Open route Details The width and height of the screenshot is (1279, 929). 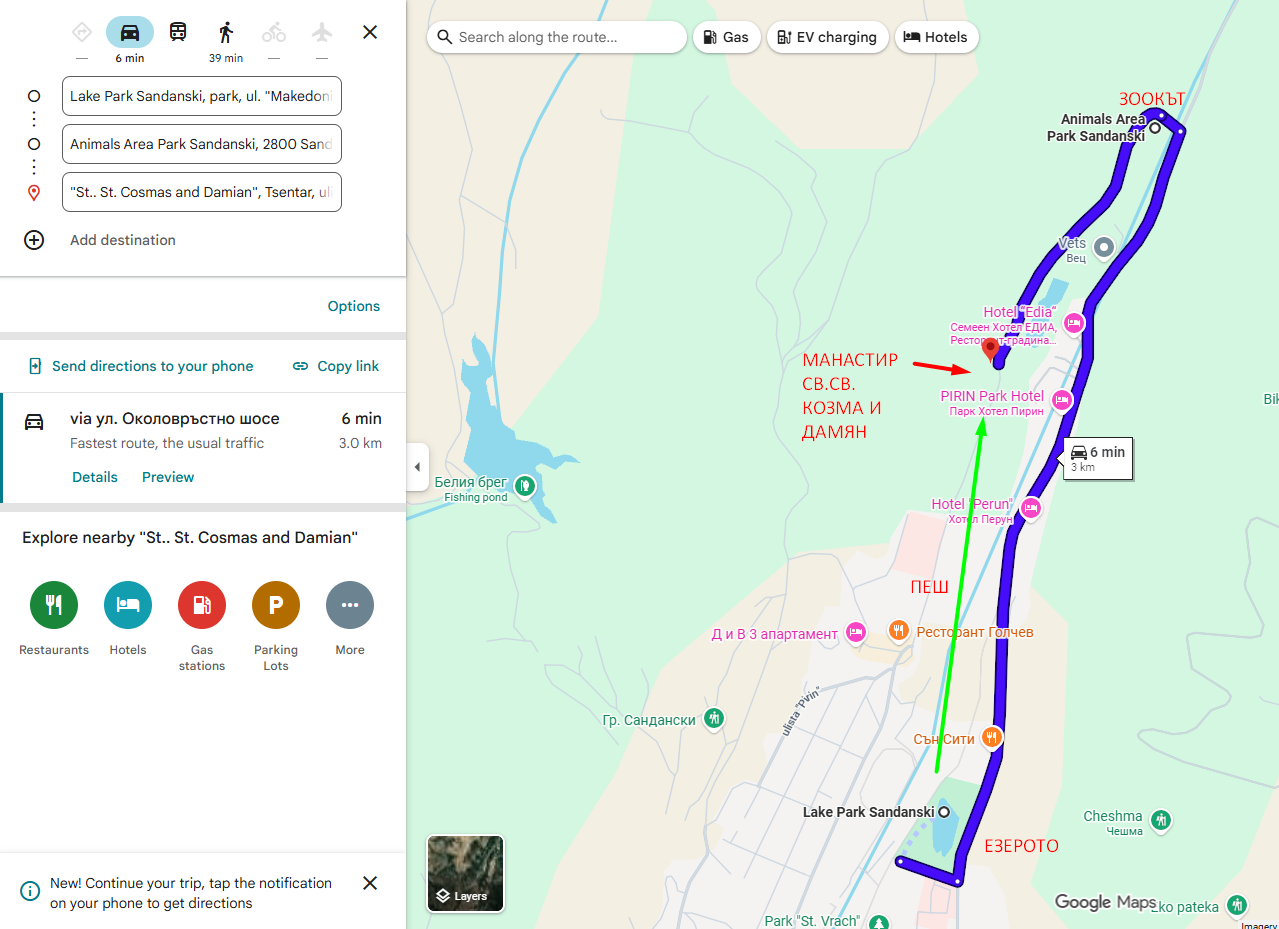pyautogui.click(x=95, y=477)
